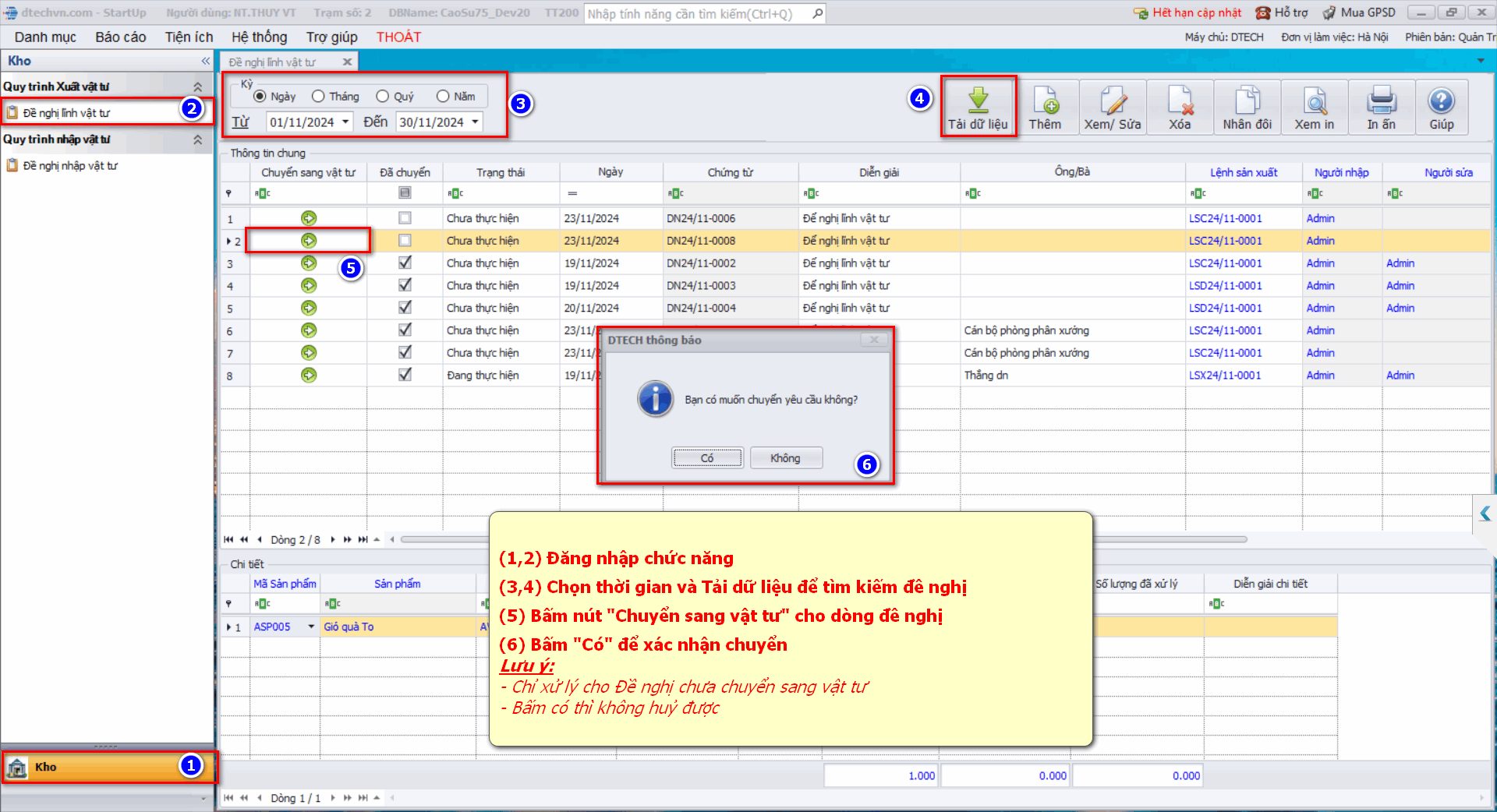
Task: Open the Báo cáo menu
Action: click(120, 37)
